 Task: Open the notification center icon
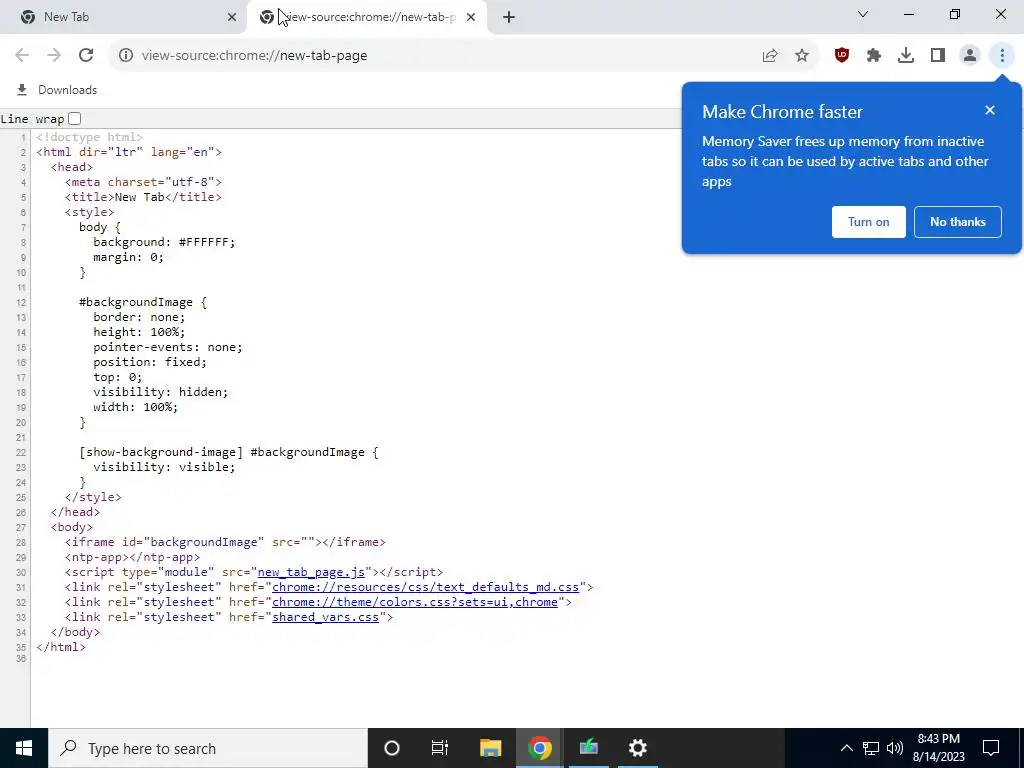point(991,748)
